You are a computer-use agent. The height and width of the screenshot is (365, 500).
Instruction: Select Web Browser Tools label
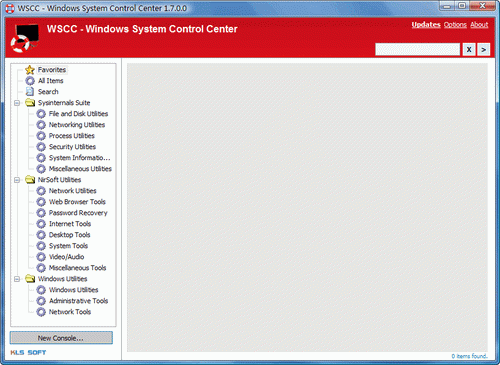(77, 202)
